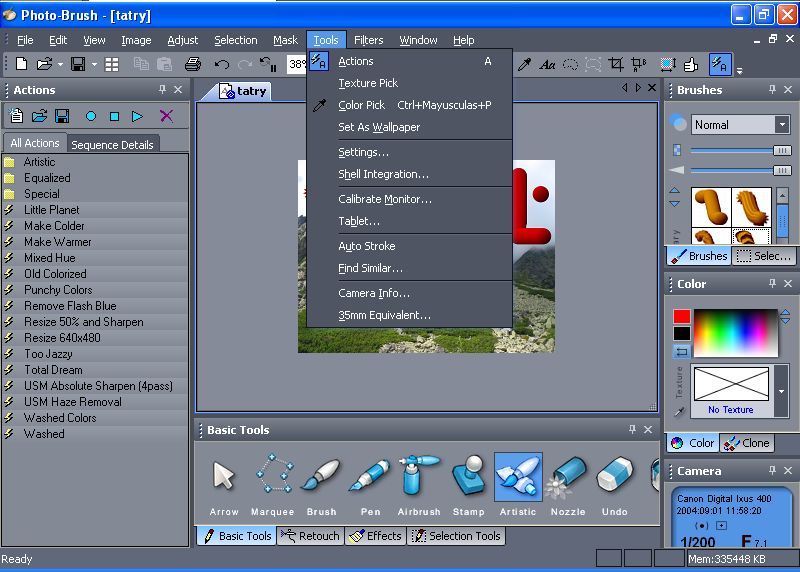
Task: Select the Marquee tool
Action: [x=272, y=484]
